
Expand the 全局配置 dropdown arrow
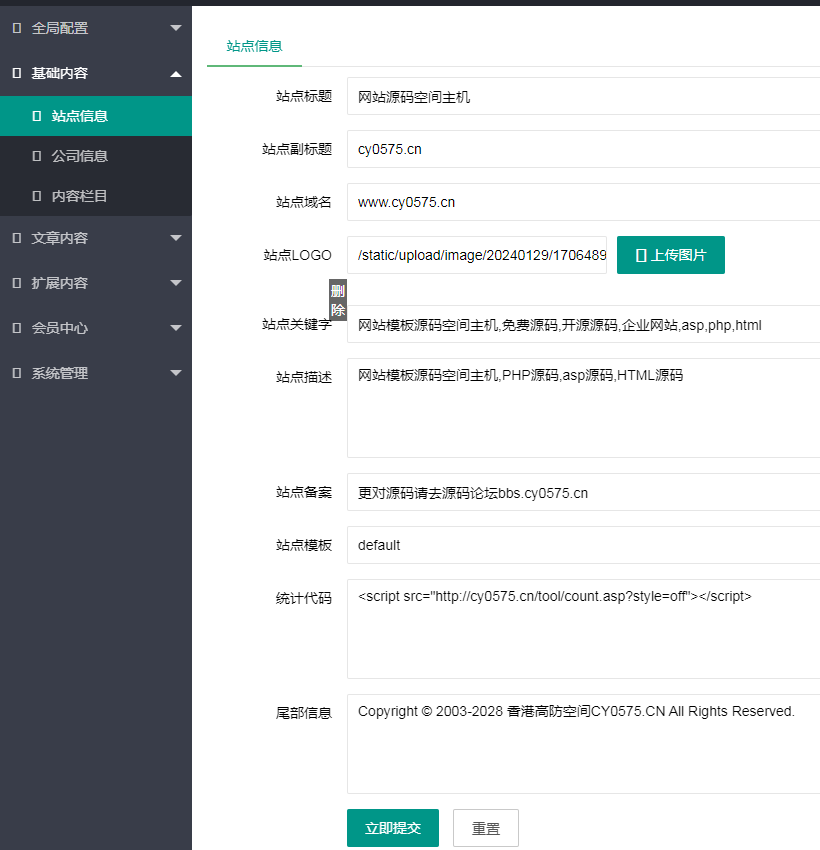tap(176, 28)
